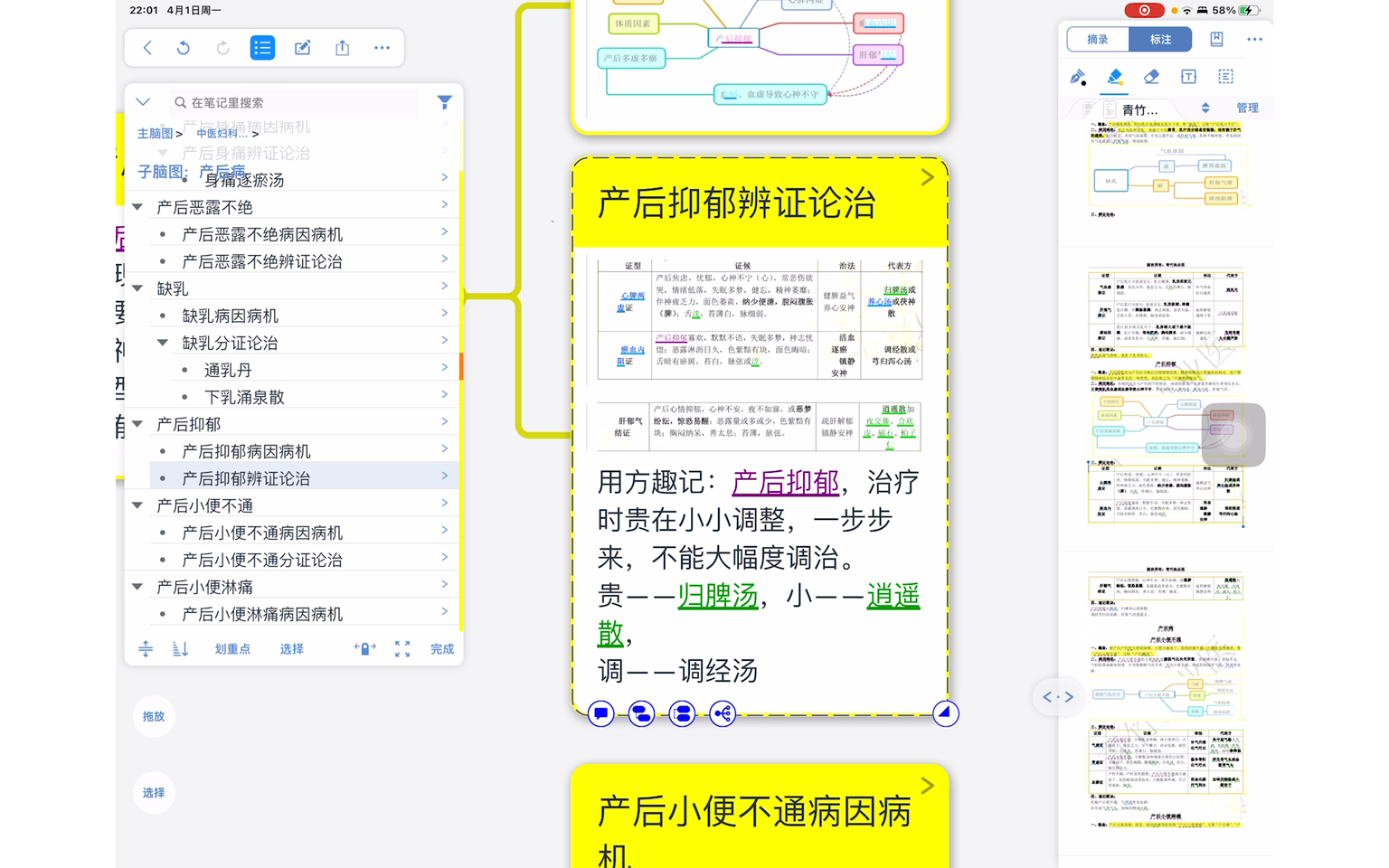Tap the share export icon
The width and height of the screenshot is (1389, 868).
342,48
